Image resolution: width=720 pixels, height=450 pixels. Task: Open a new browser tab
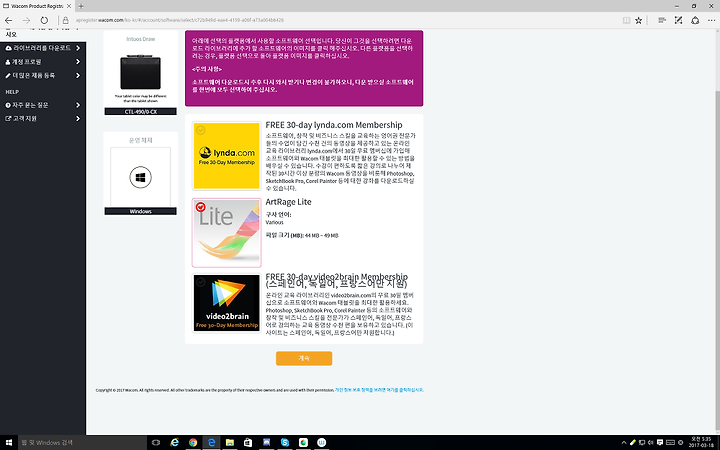point(81,6)
